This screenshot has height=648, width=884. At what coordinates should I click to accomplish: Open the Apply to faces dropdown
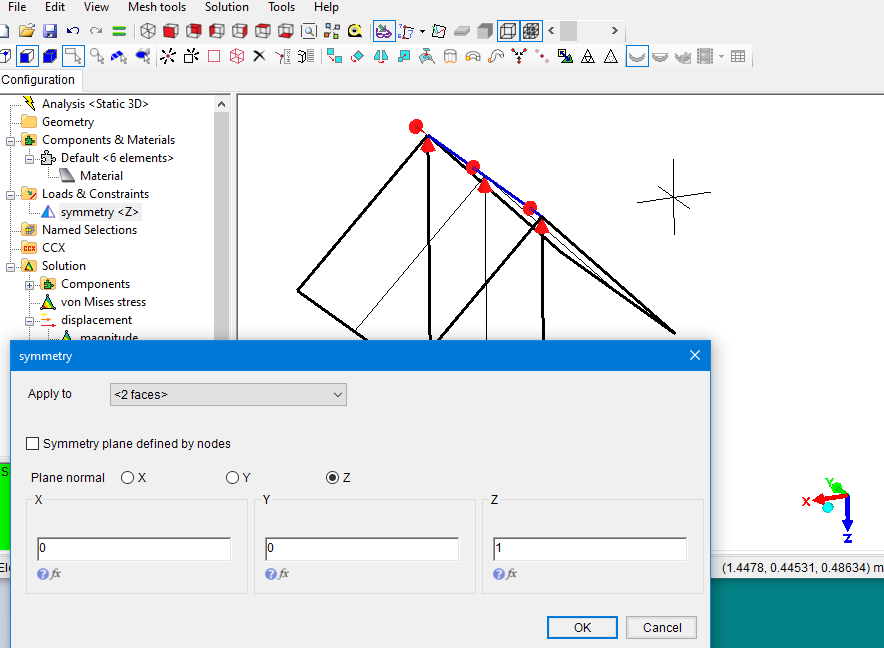click(x=228, y=395)
